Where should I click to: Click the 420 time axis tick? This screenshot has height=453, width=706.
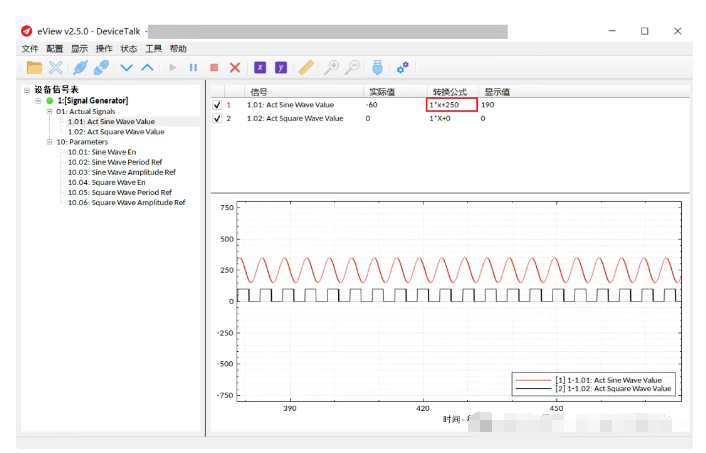423,408
